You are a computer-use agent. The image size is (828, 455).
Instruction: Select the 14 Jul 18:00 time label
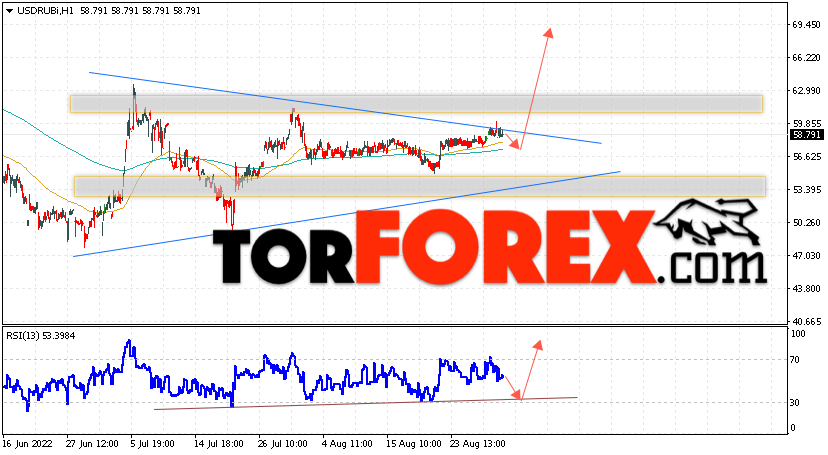coord(218,444)
